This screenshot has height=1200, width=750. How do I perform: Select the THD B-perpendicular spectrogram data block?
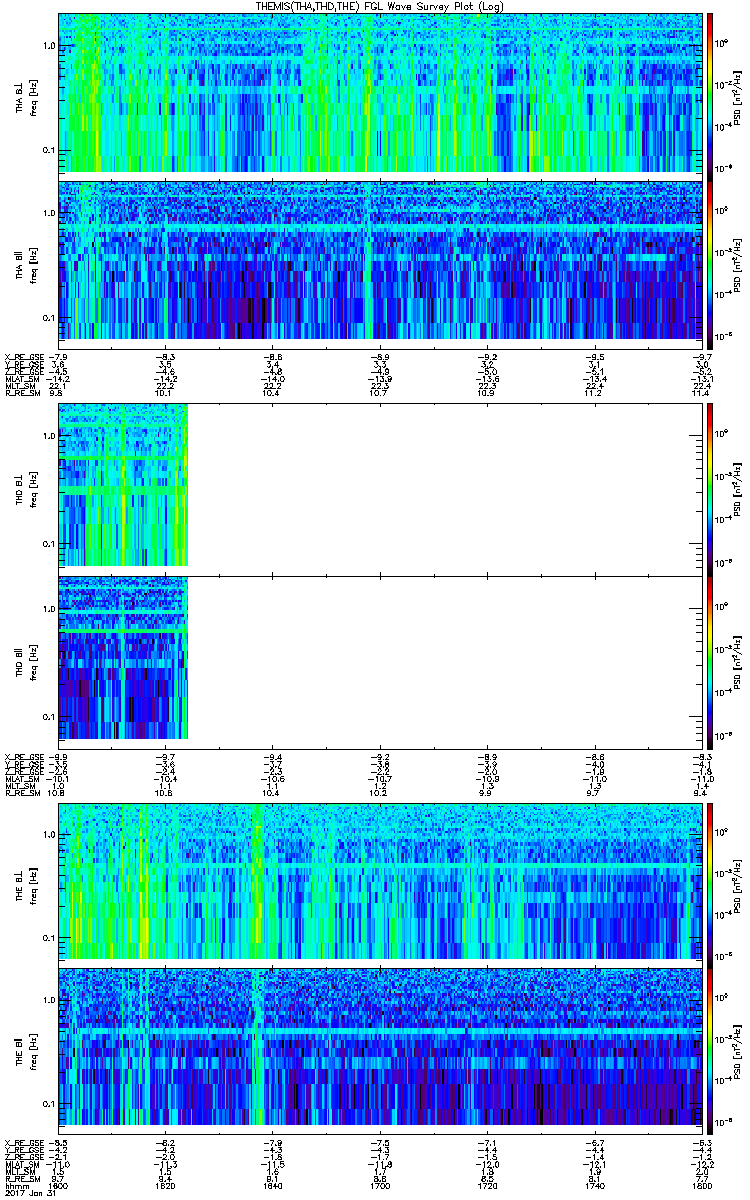[123, 484]
